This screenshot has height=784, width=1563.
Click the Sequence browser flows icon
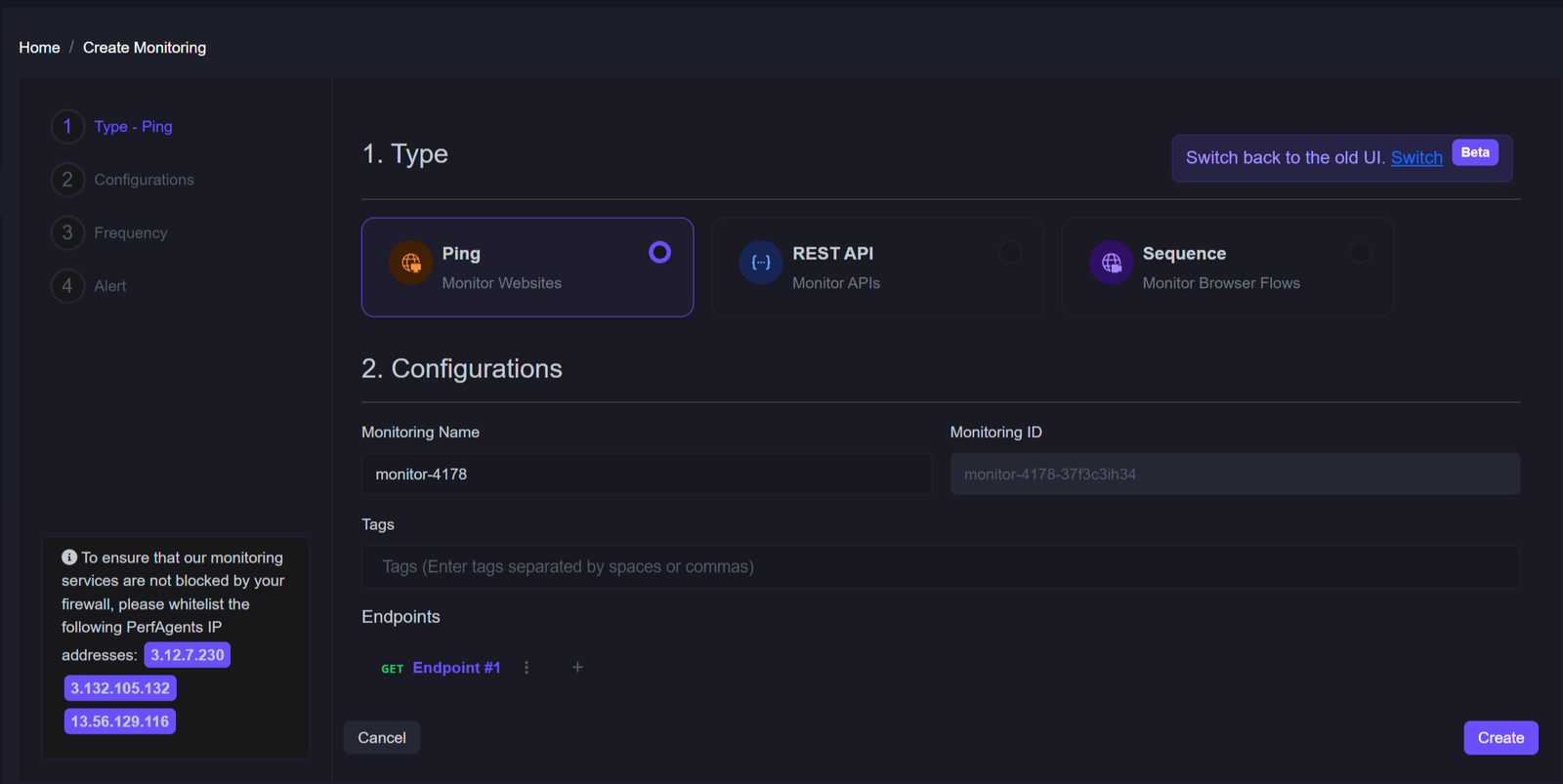(x=1112, y=263)
